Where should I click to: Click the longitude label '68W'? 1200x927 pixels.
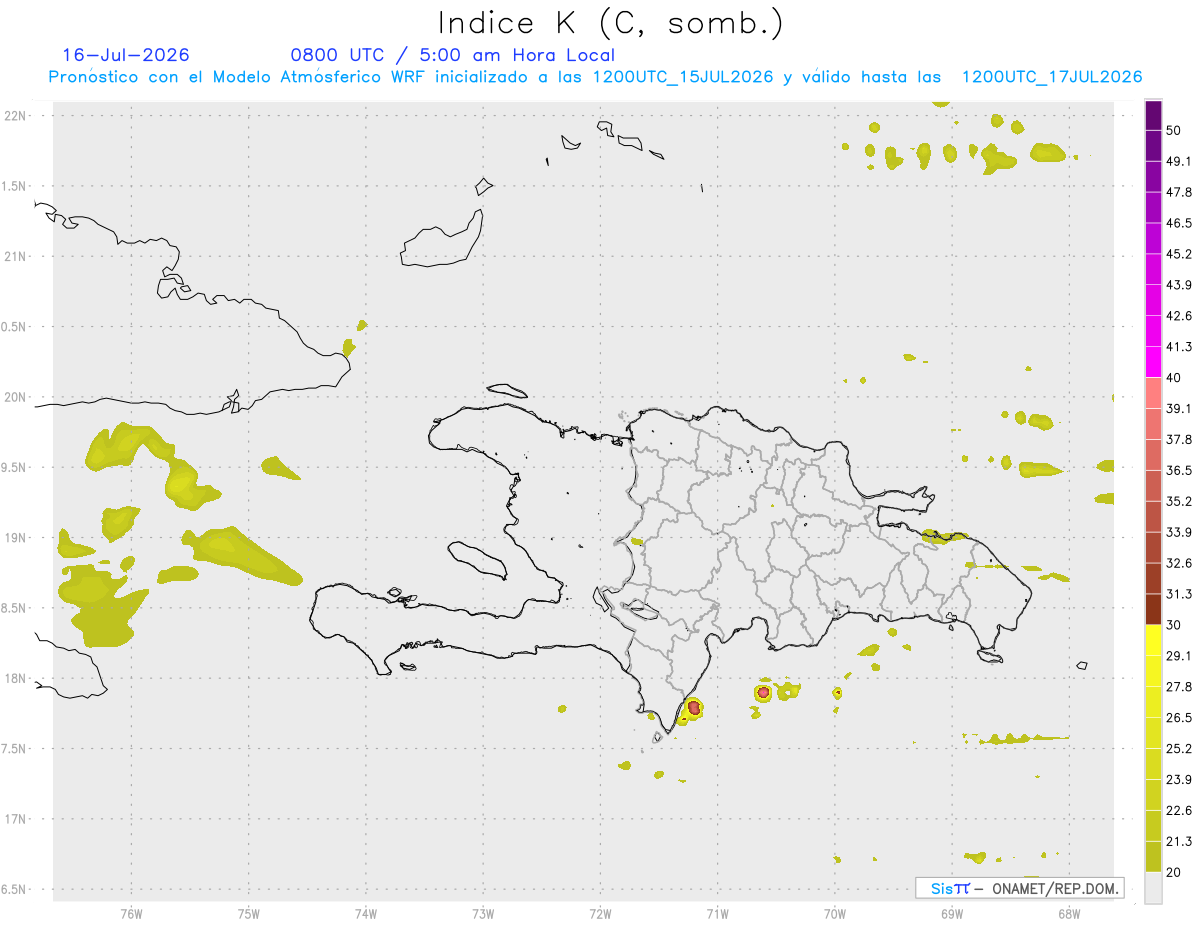point(1069,913)
